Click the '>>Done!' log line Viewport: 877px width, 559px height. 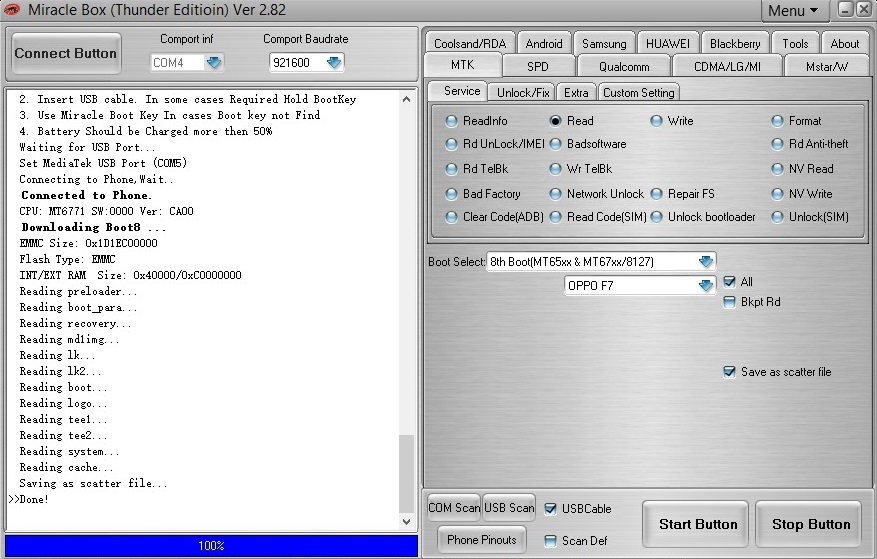[x=29, y=499]
